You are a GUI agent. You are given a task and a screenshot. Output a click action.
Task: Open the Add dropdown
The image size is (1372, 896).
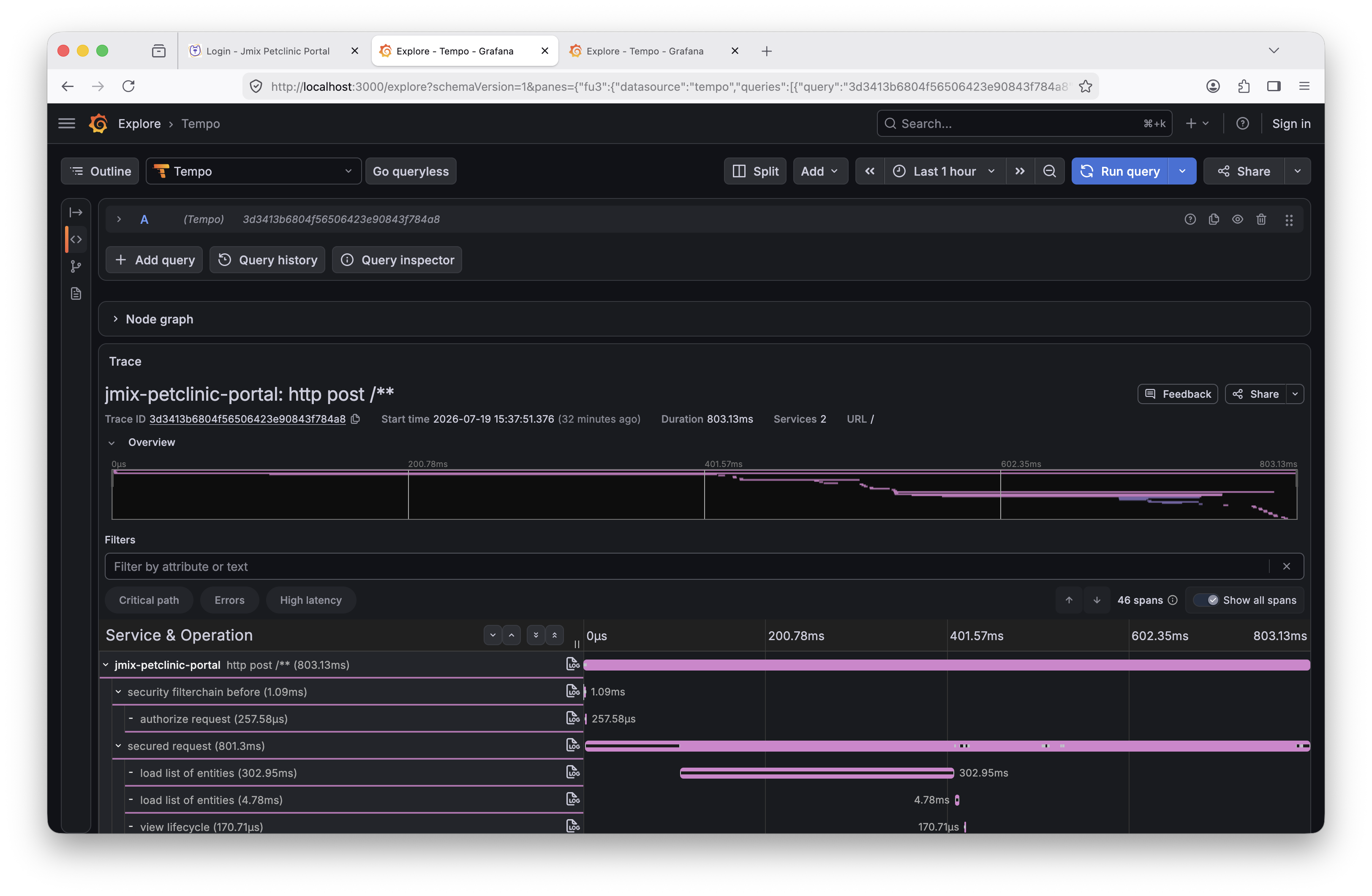(820, 171)
